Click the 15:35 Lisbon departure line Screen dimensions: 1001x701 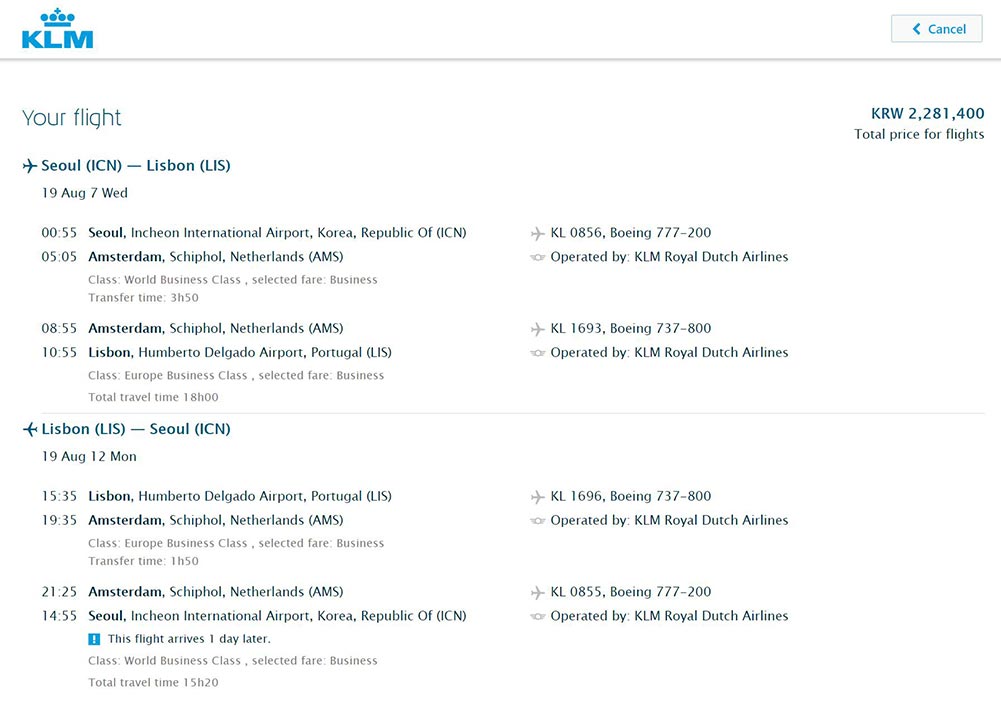pos(216,496)
